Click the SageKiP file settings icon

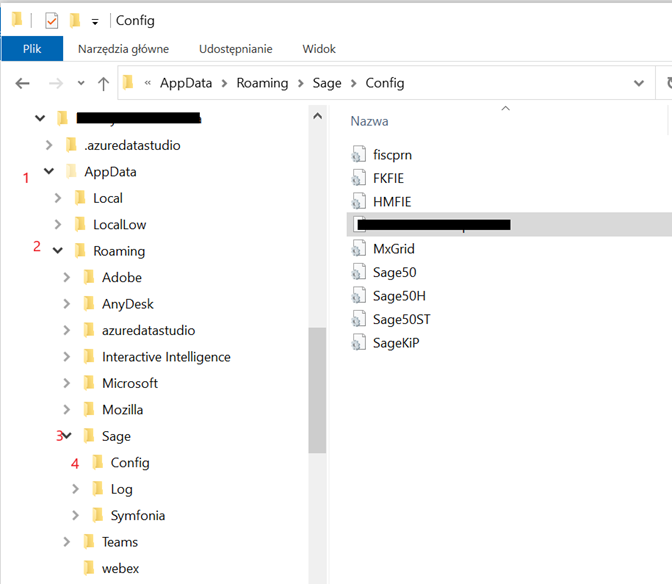pyautogui.click(x=359, y=343)
